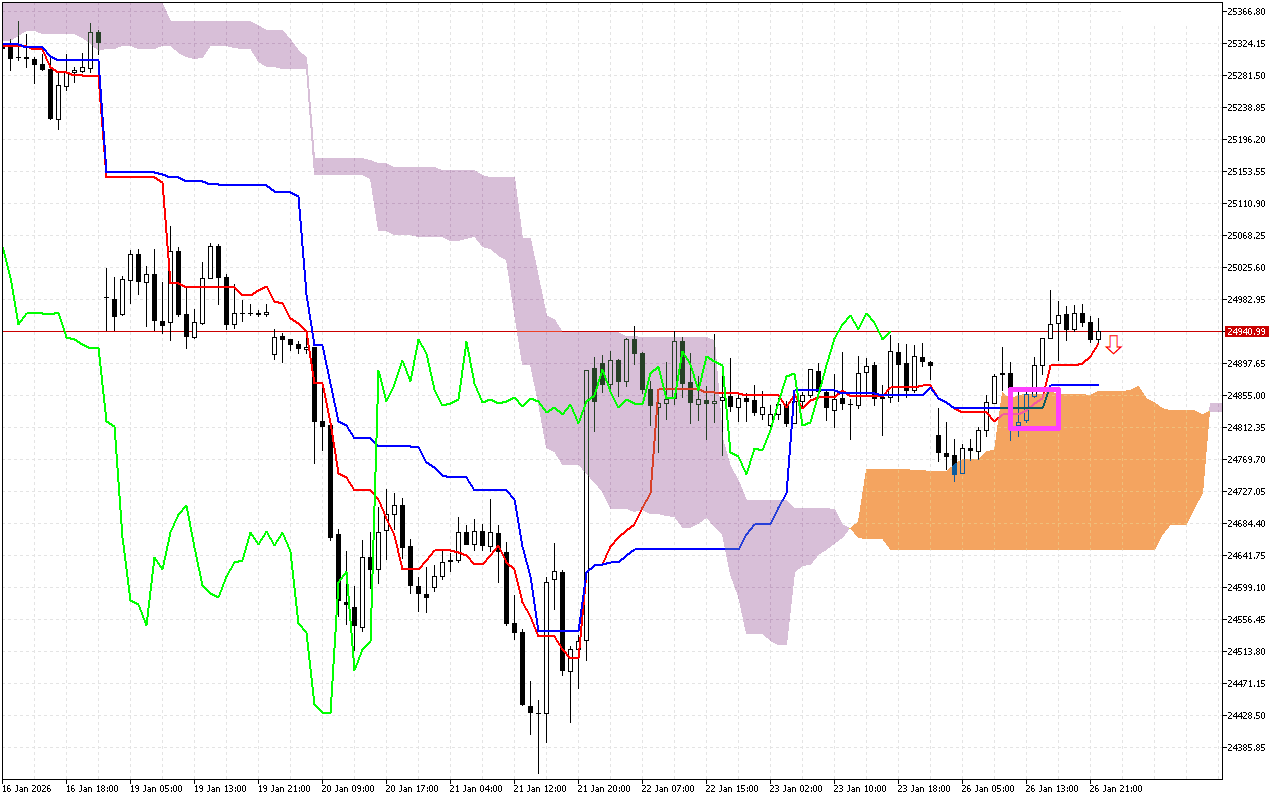Screen dimensions: 1280x800
Task: Click the 20 Jan 09:00 time label
Action: [x=348, y=788]
